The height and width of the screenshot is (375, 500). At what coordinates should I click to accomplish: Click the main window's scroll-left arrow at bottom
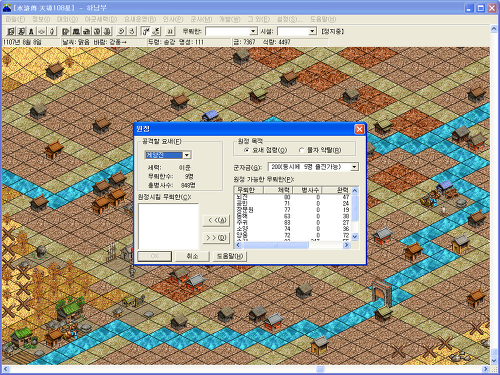[x=6, y=369]
